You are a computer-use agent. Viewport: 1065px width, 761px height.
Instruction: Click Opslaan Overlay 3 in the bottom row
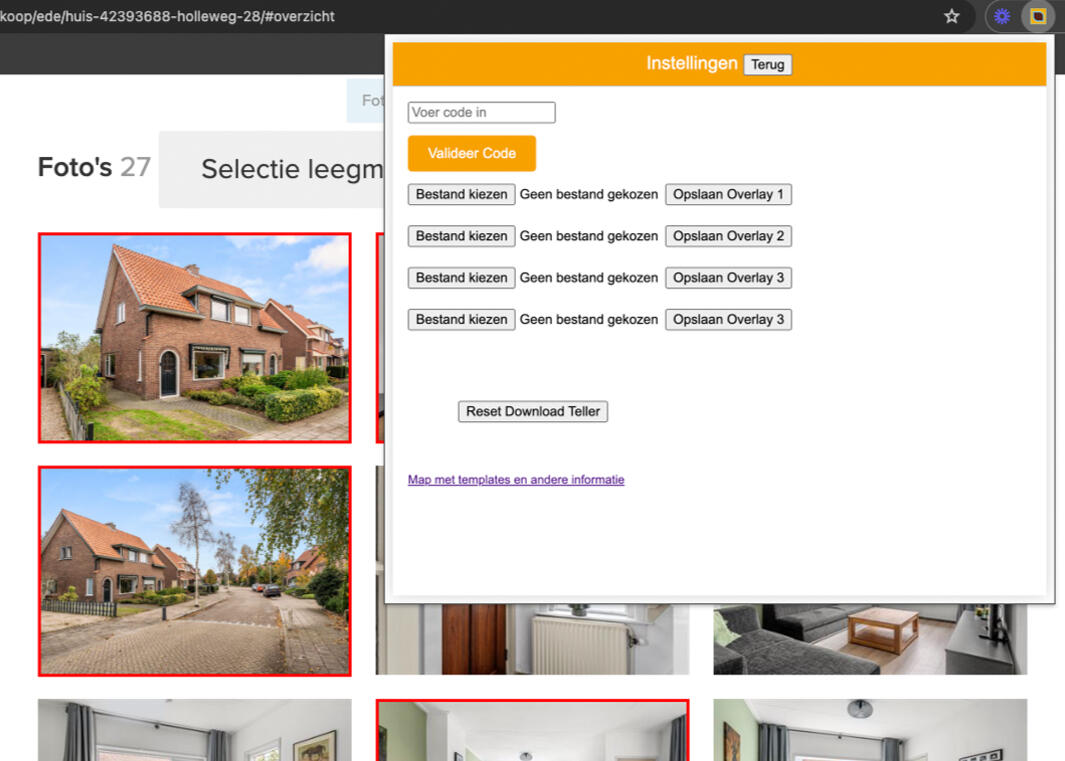(728, 320)
